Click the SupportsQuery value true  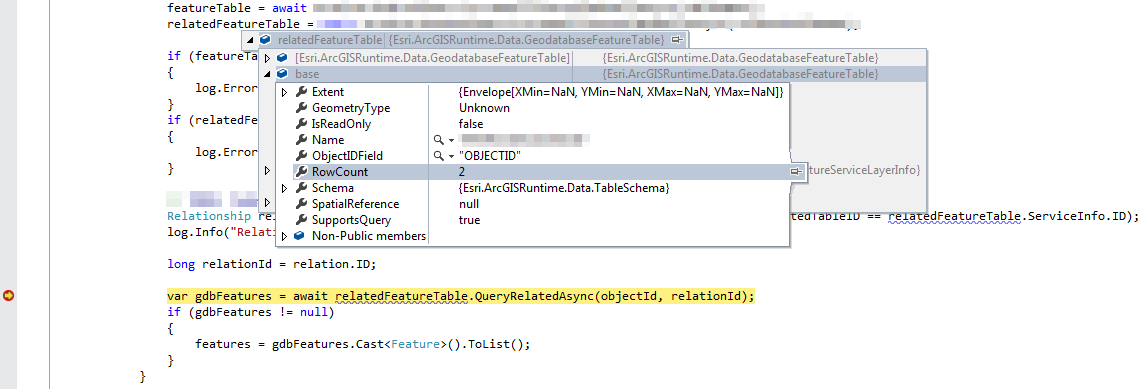click(x=470, y=220)
